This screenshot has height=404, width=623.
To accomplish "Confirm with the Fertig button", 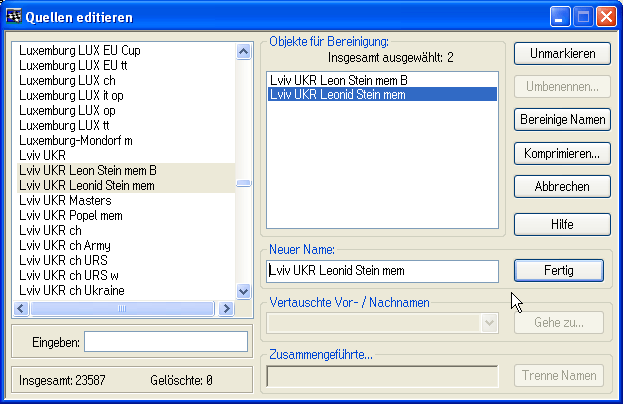I will pyautogui.click(x=558, y=270).
